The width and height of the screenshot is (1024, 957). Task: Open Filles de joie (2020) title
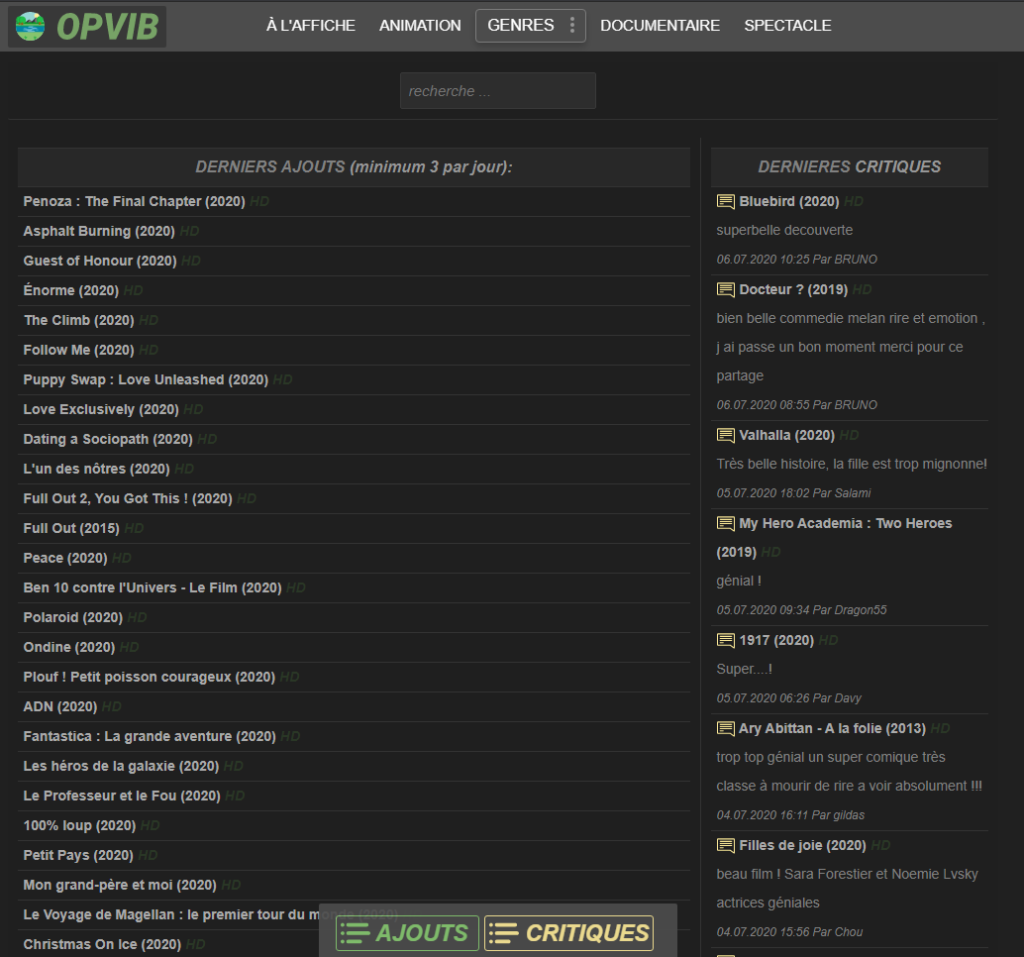click(x=803, y=845)
